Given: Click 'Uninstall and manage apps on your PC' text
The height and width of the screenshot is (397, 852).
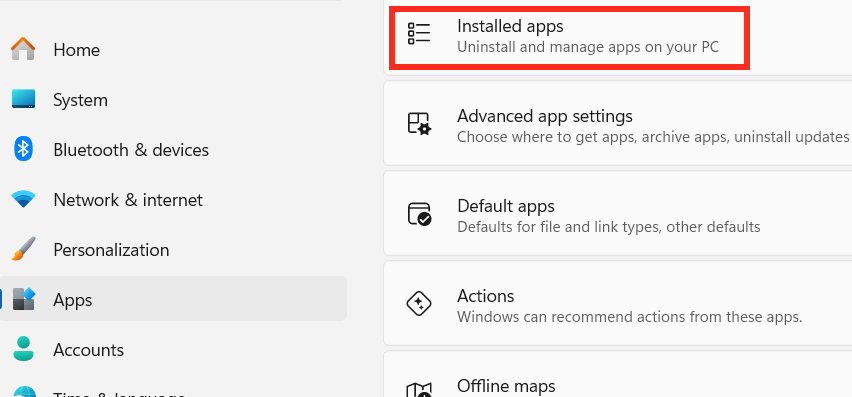Looking at the screenshot, I should (x=587, y=47).
